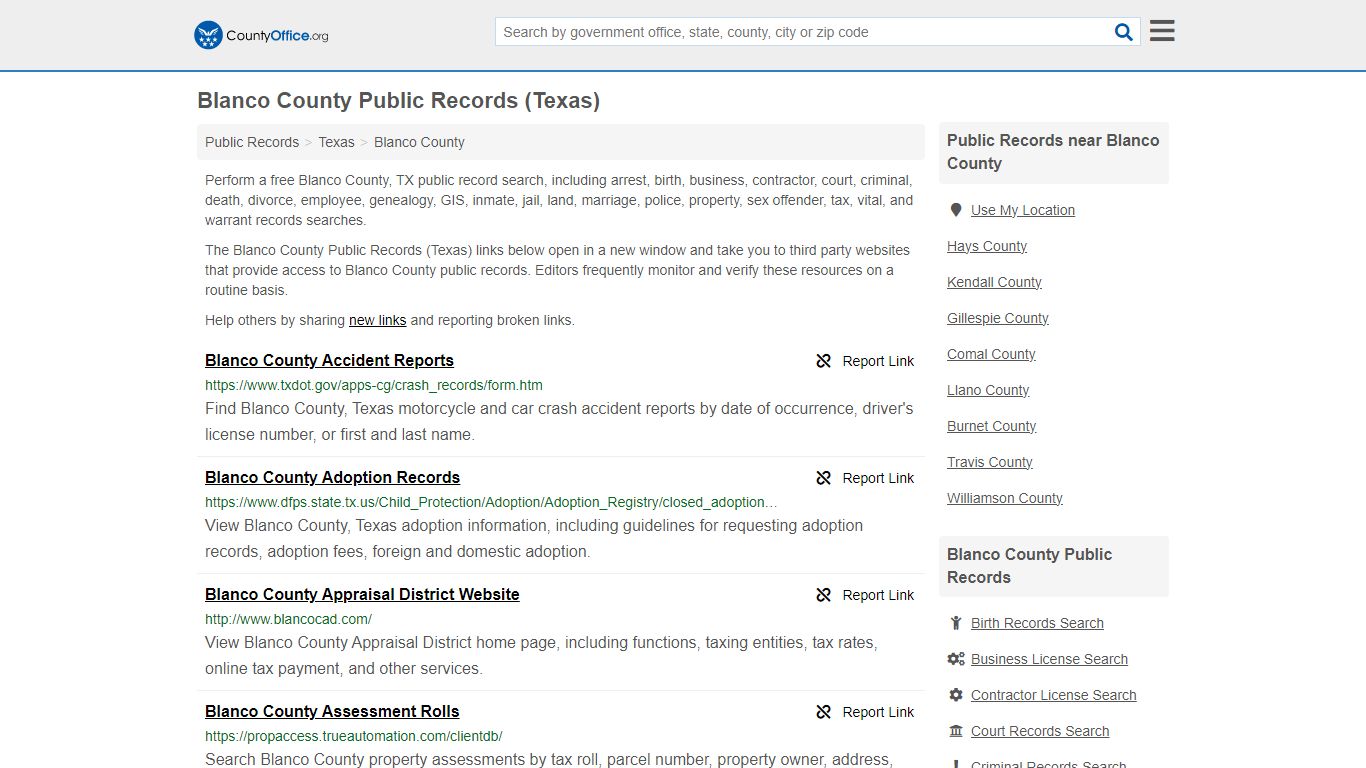Image resolution: width=1366 pixels, height=768 pixels.
Task: Open Kendall County records
Action: click(994, 282)
